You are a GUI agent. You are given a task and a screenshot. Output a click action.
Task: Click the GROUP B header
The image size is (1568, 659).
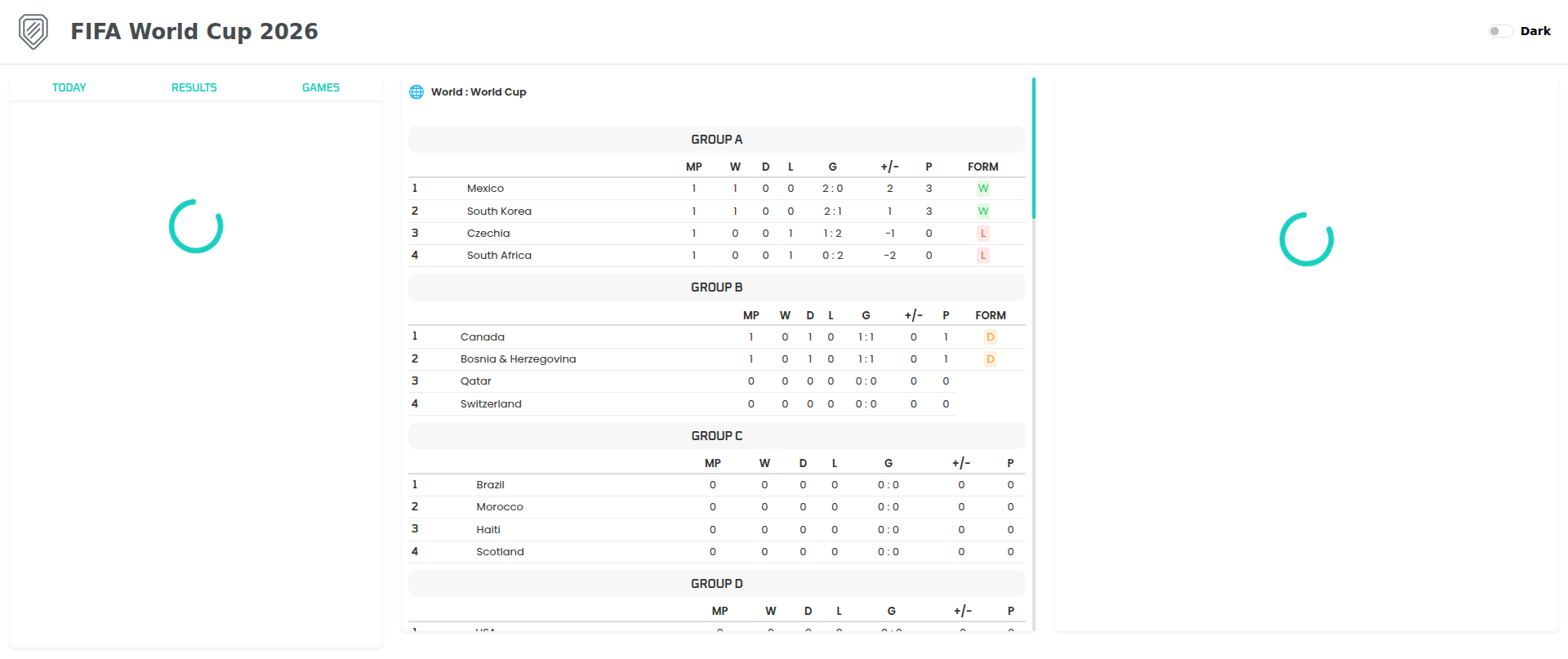pyautogui.click(x=717, y=287)
